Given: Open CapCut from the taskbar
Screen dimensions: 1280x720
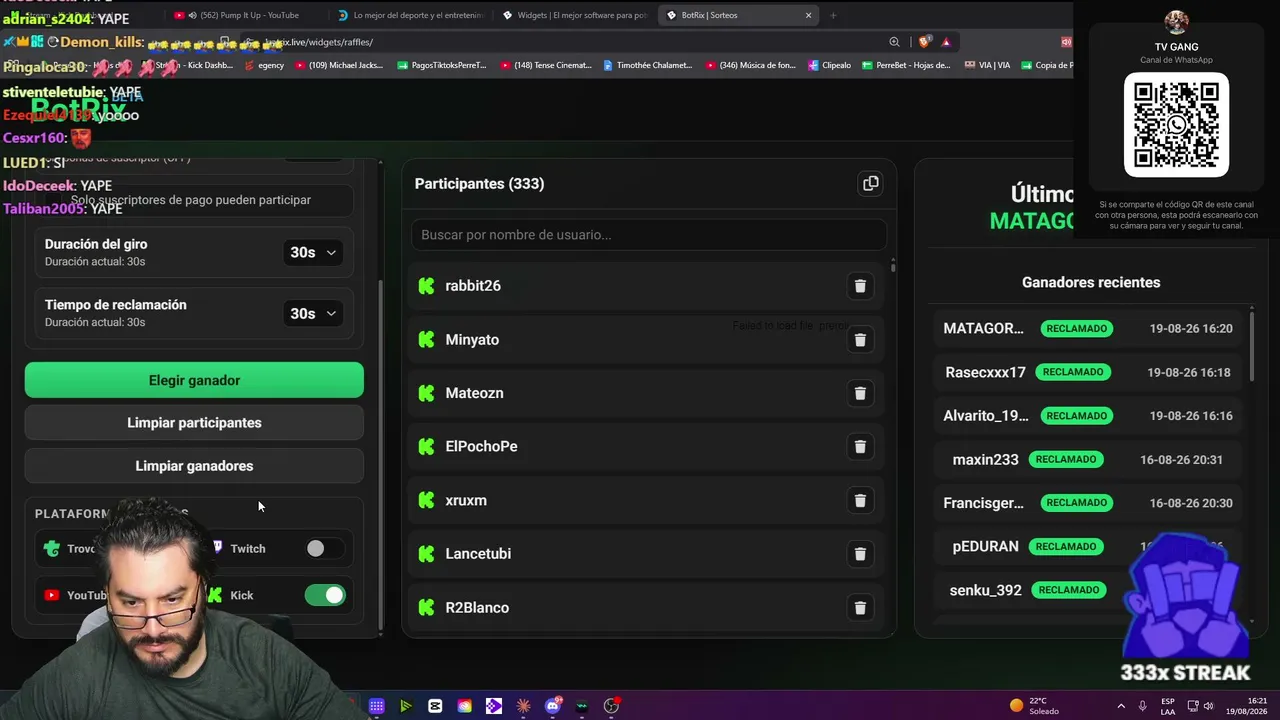Looking at the screenshot, I should (435, 706).
